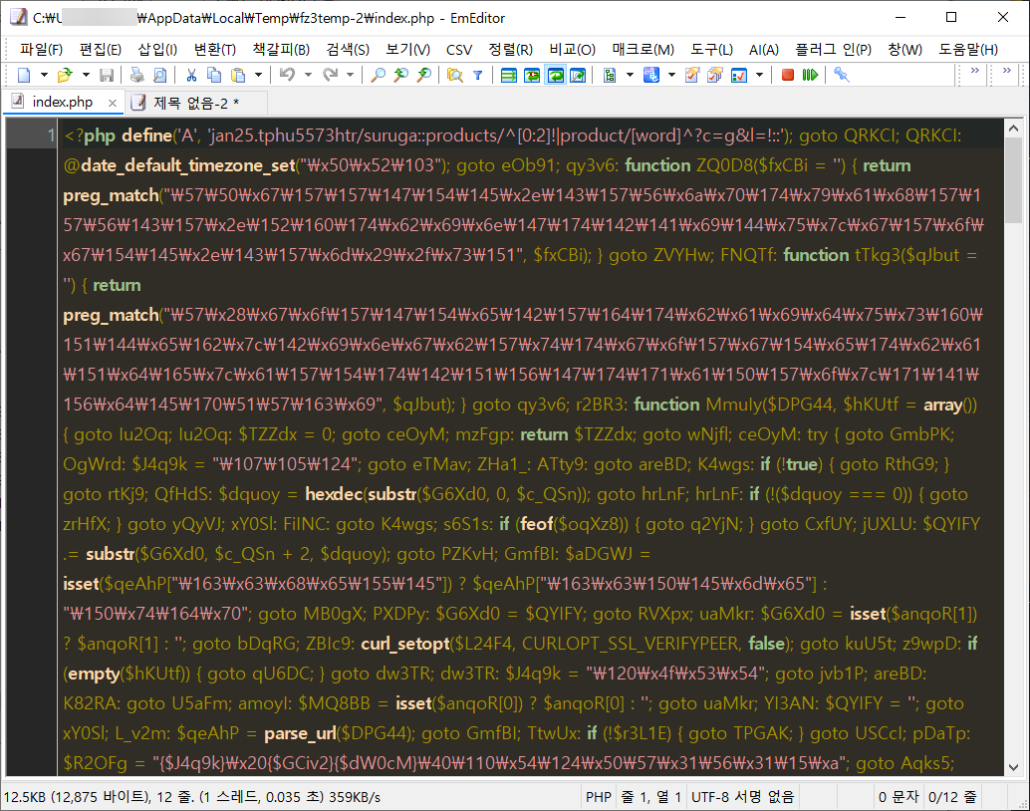Image resolution: width=1030 pixels, height=811 pixels.
Task: Paste using the clipboard icon
Action: [238, 75]
